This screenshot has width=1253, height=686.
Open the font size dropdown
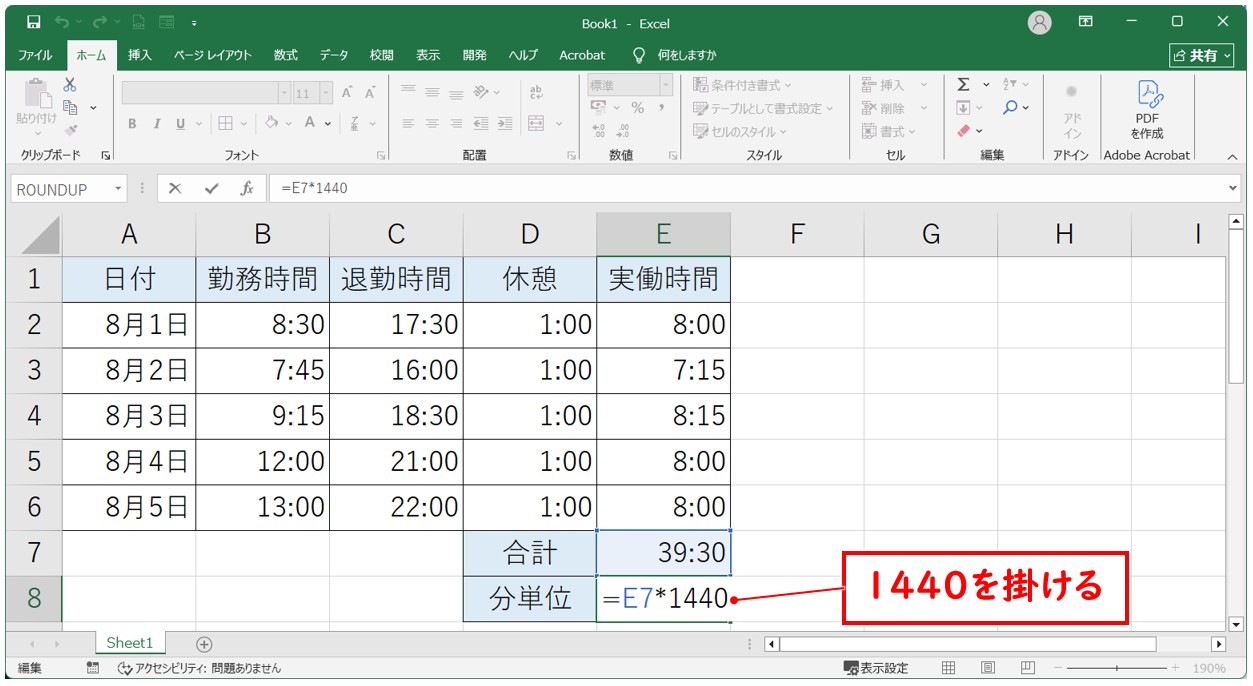click(x=327, y=93)
